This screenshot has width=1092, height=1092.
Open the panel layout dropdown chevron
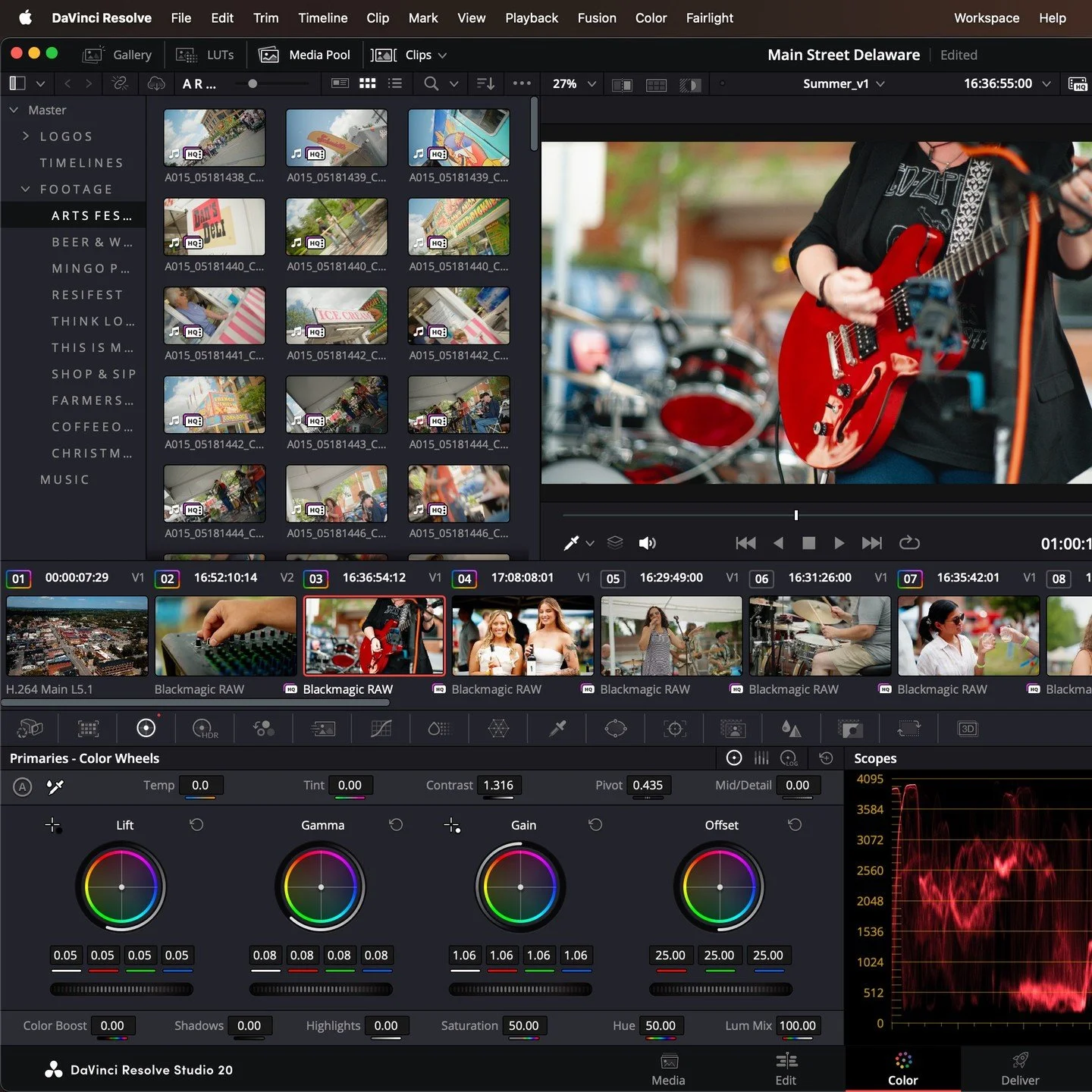41,84
